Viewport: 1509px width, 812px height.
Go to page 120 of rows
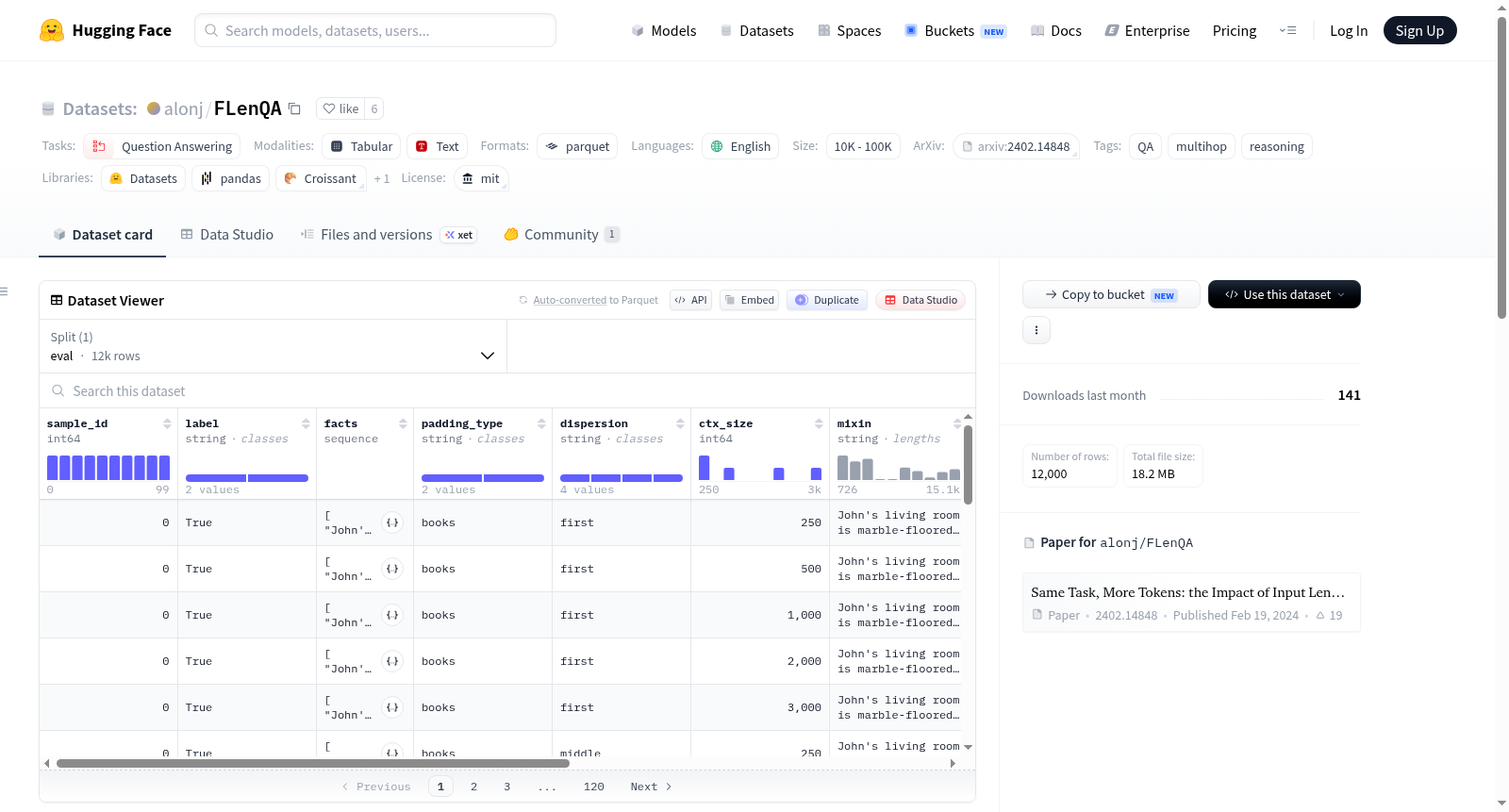tap(594, 787)
